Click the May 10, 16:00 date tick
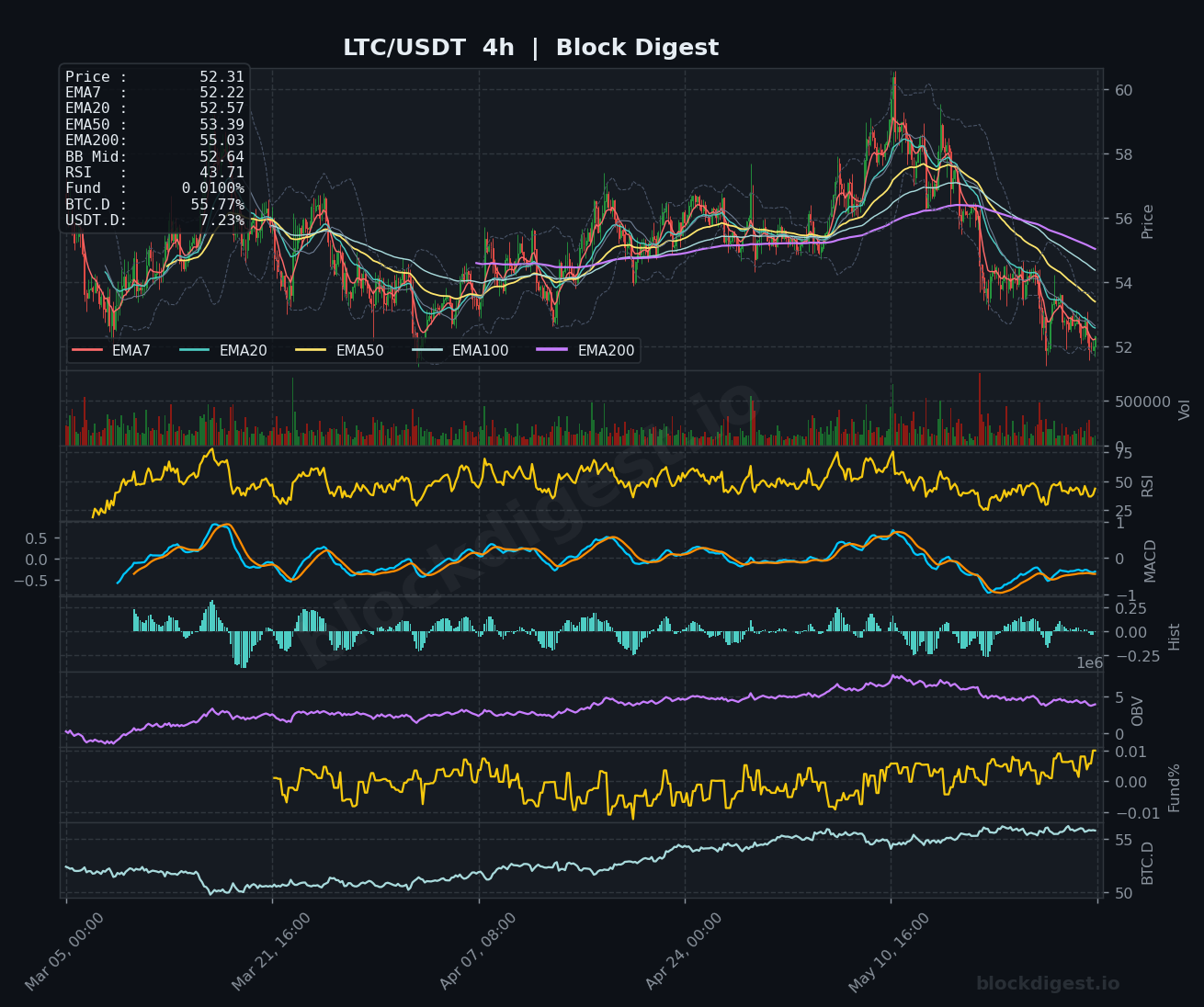 (x=890, y=951)
